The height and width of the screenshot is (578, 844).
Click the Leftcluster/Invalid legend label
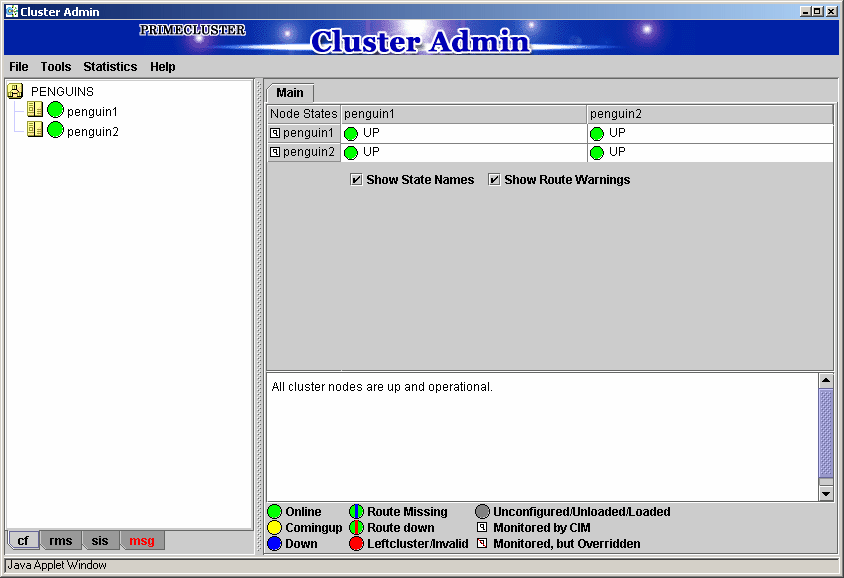coord(418,544)
